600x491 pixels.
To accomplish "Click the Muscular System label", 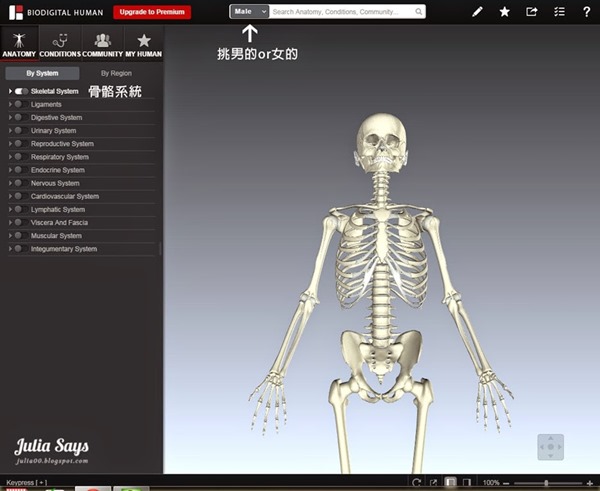I will tap(56, 236).
